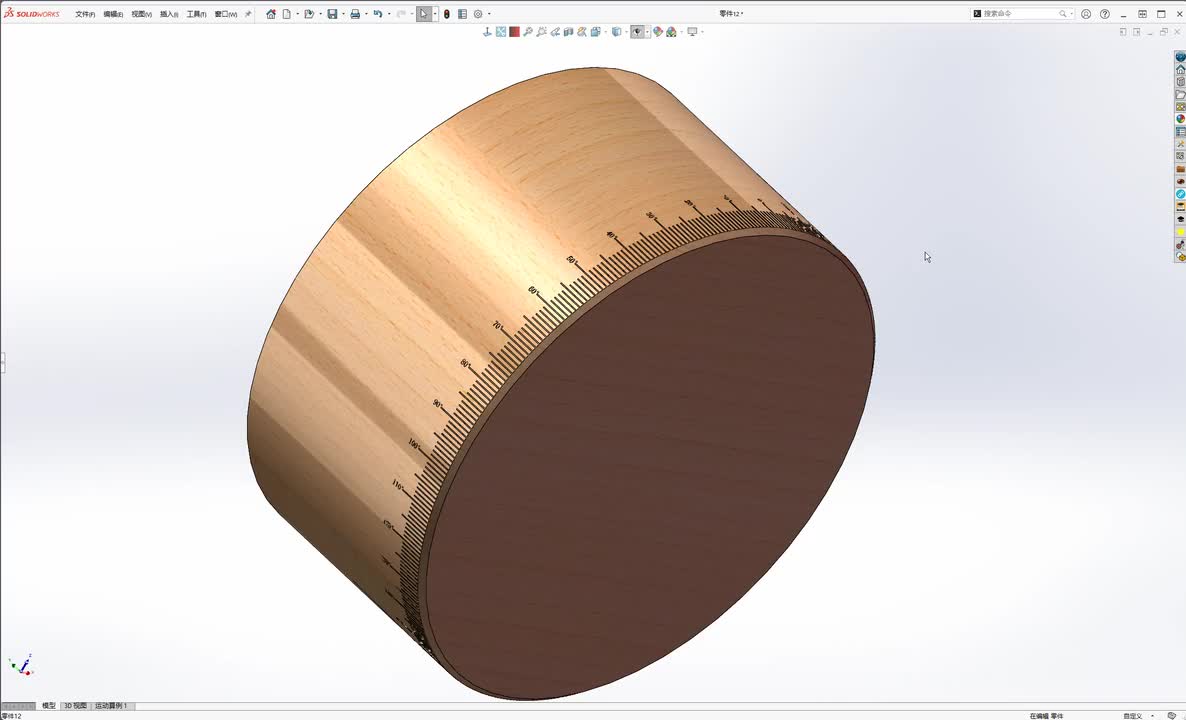The width and height of the screenshot is (1186, 720).
Task: Open the Design Library tab in task pane
Action: coord(1180,82)
